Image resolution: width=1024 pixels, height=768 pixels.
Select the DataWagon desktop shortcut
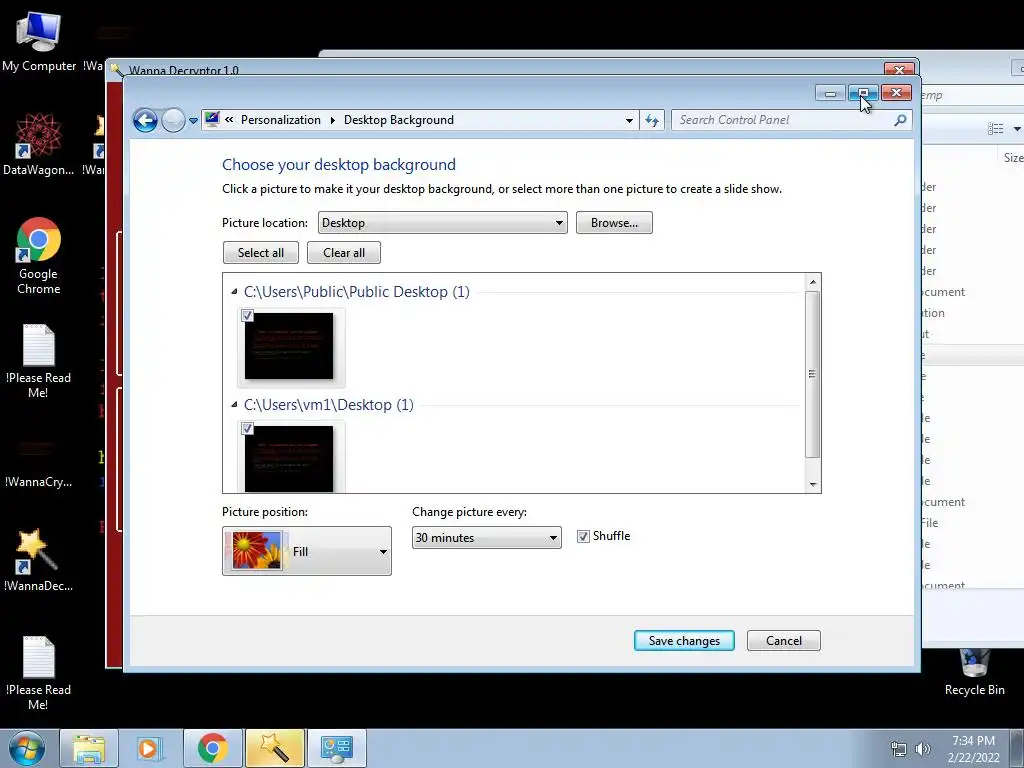(39, 144)
